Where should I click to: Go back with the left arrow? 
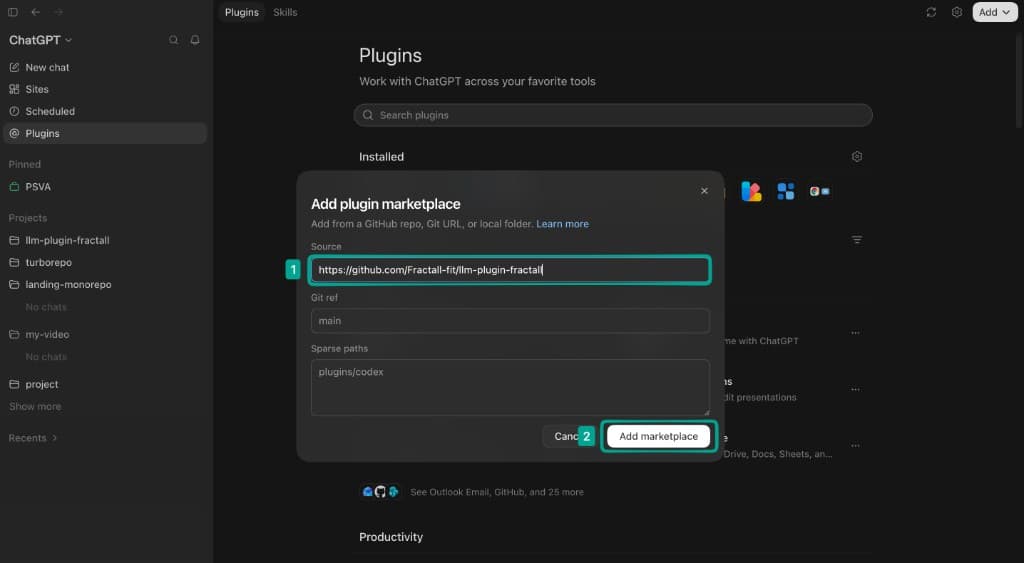35,12
